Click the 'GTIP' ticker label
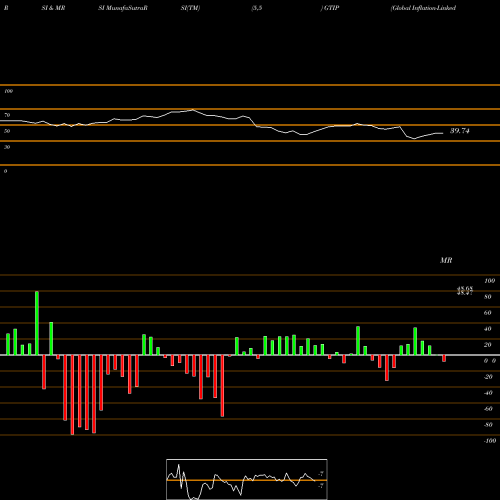Viewport: 500px width, 500px height. click(331, 8)
